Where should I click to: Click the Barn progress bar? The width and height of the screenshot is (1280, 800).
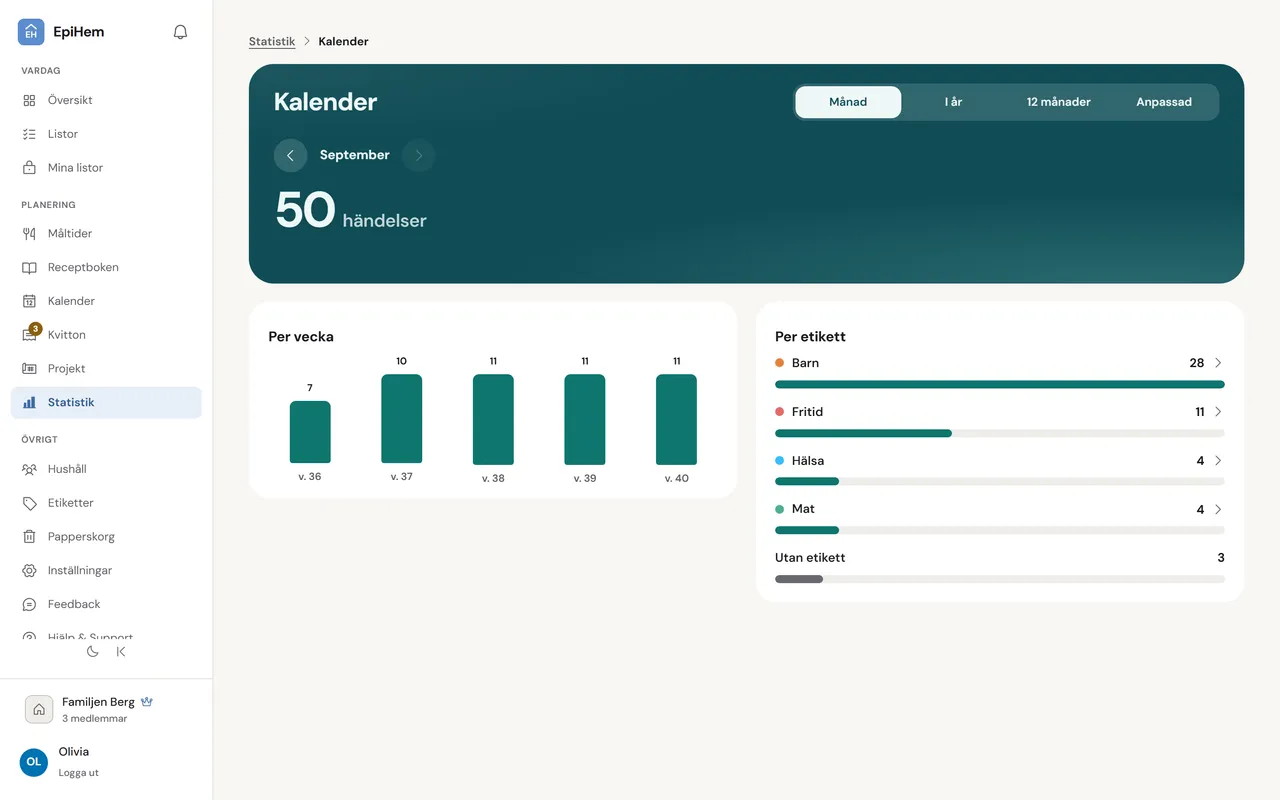[1000, 385]
